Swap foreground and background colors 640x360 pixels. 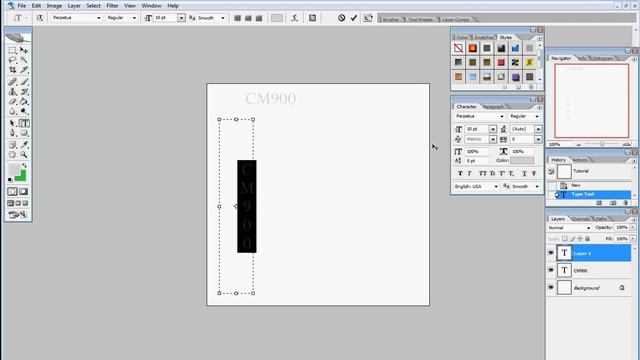24,165
